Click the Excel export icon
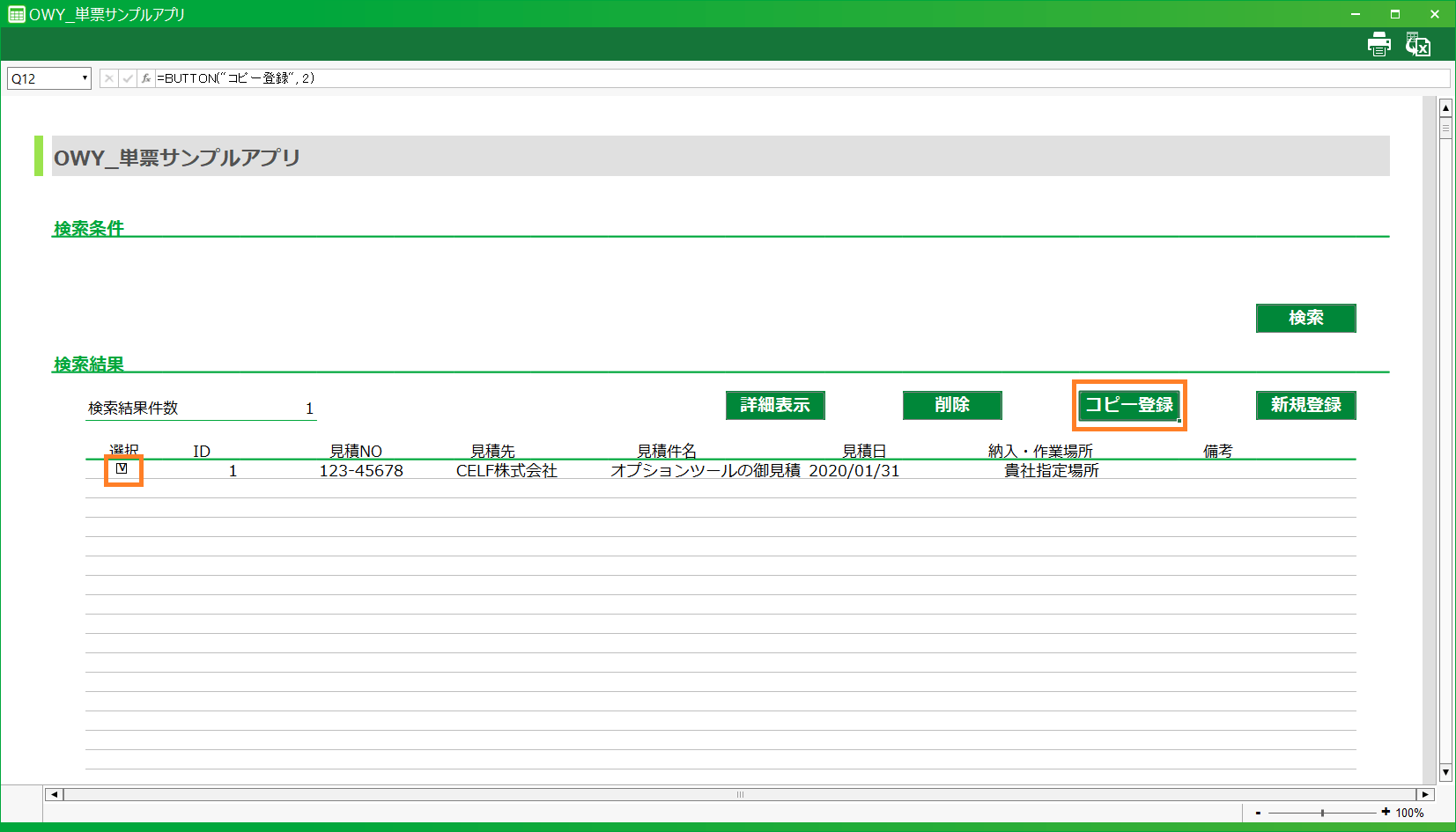 coord(1417,44)
